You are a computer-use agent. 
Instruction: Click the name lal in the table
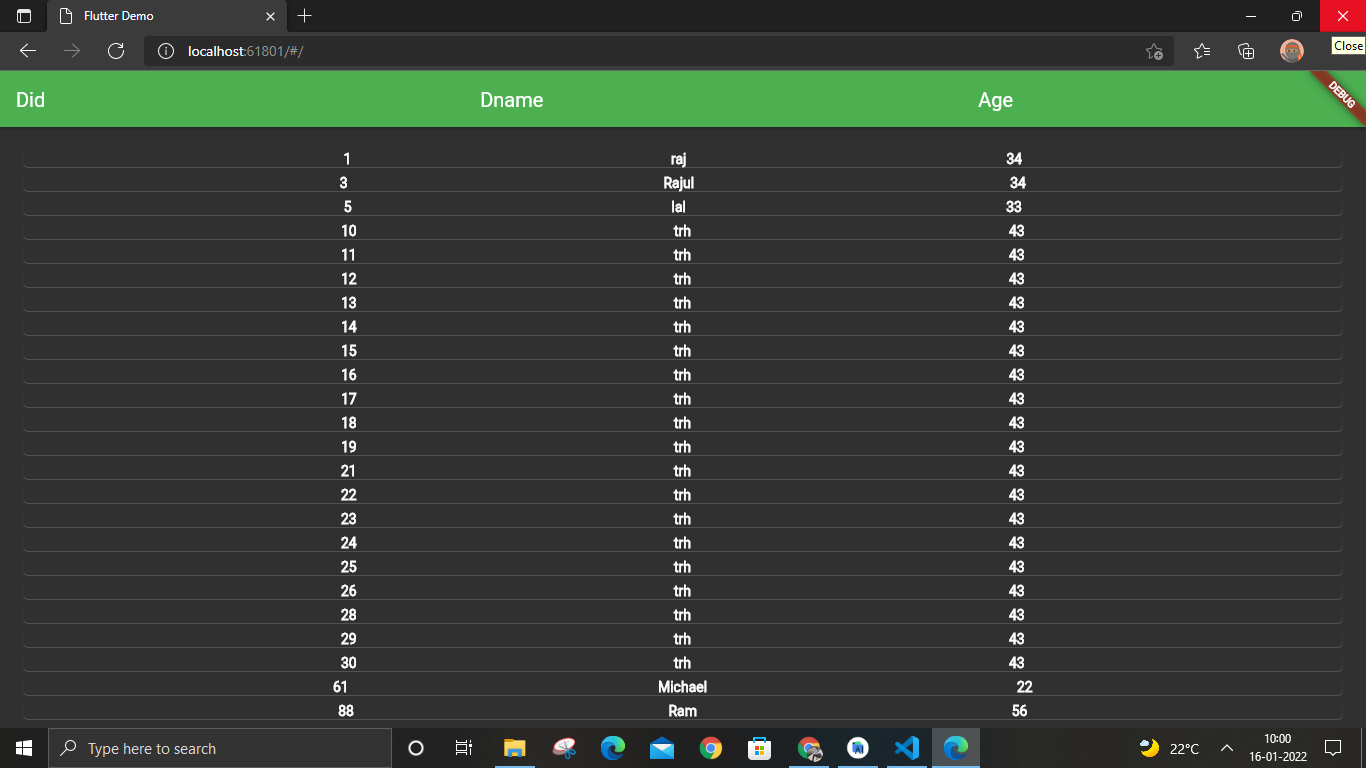(x=678, y=207)
